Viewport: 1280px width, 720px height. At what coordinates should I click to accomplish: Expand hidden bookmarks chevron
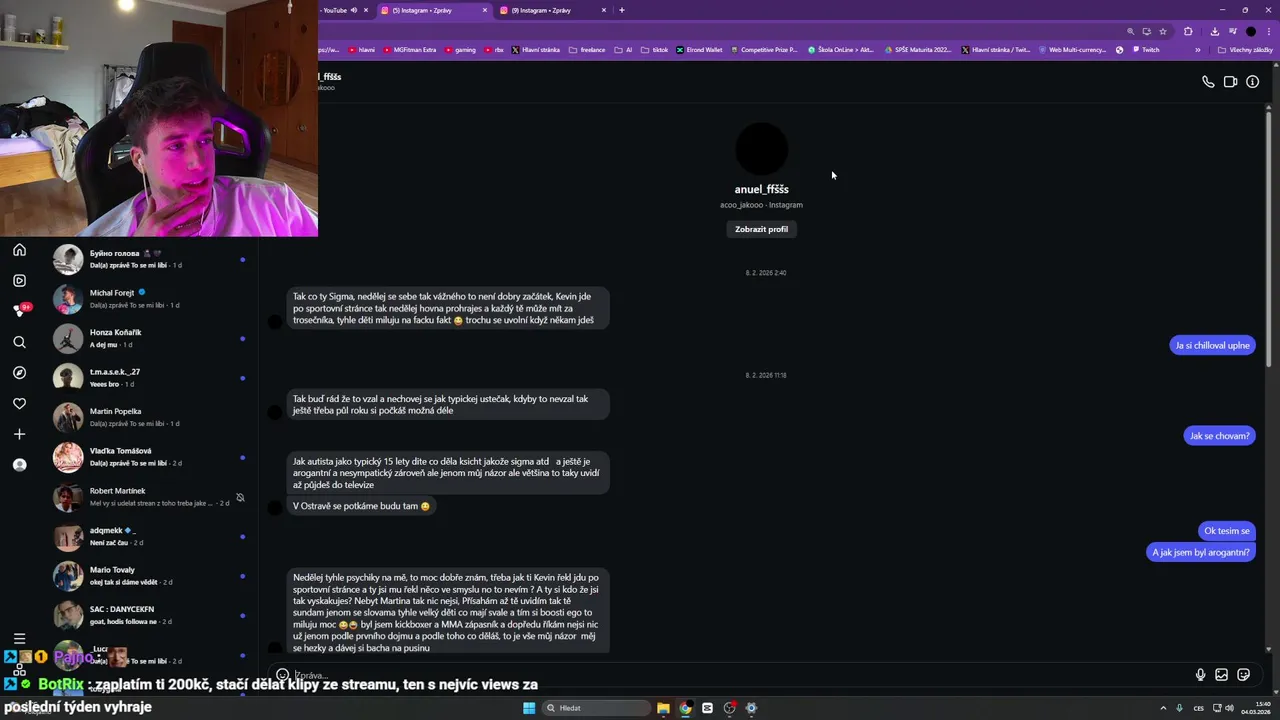(x=1197, y=50)
